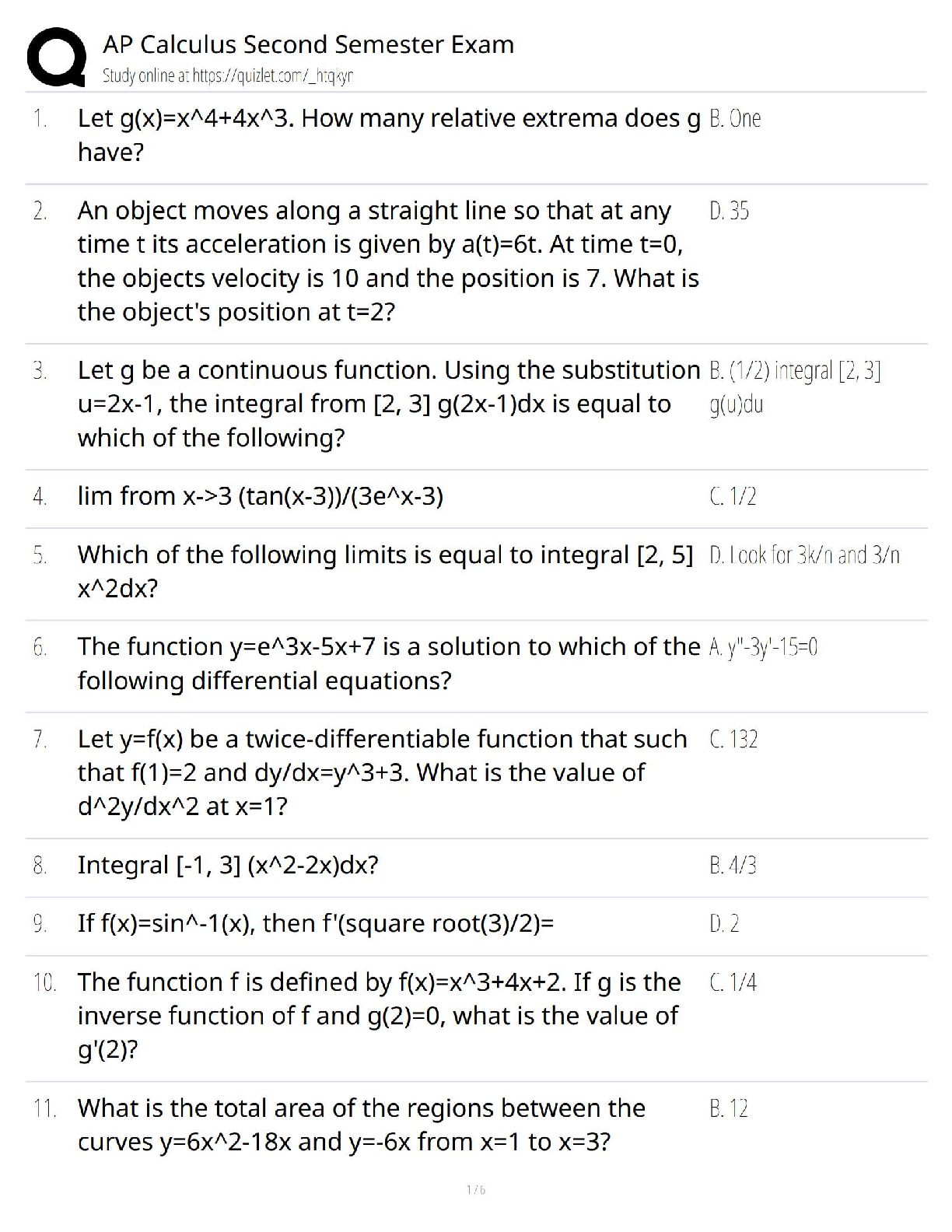The width and height of the screenshot is (952, 1232).
Task: Click the limit question with tan(x-3)
Action: (x=261, y=496)
